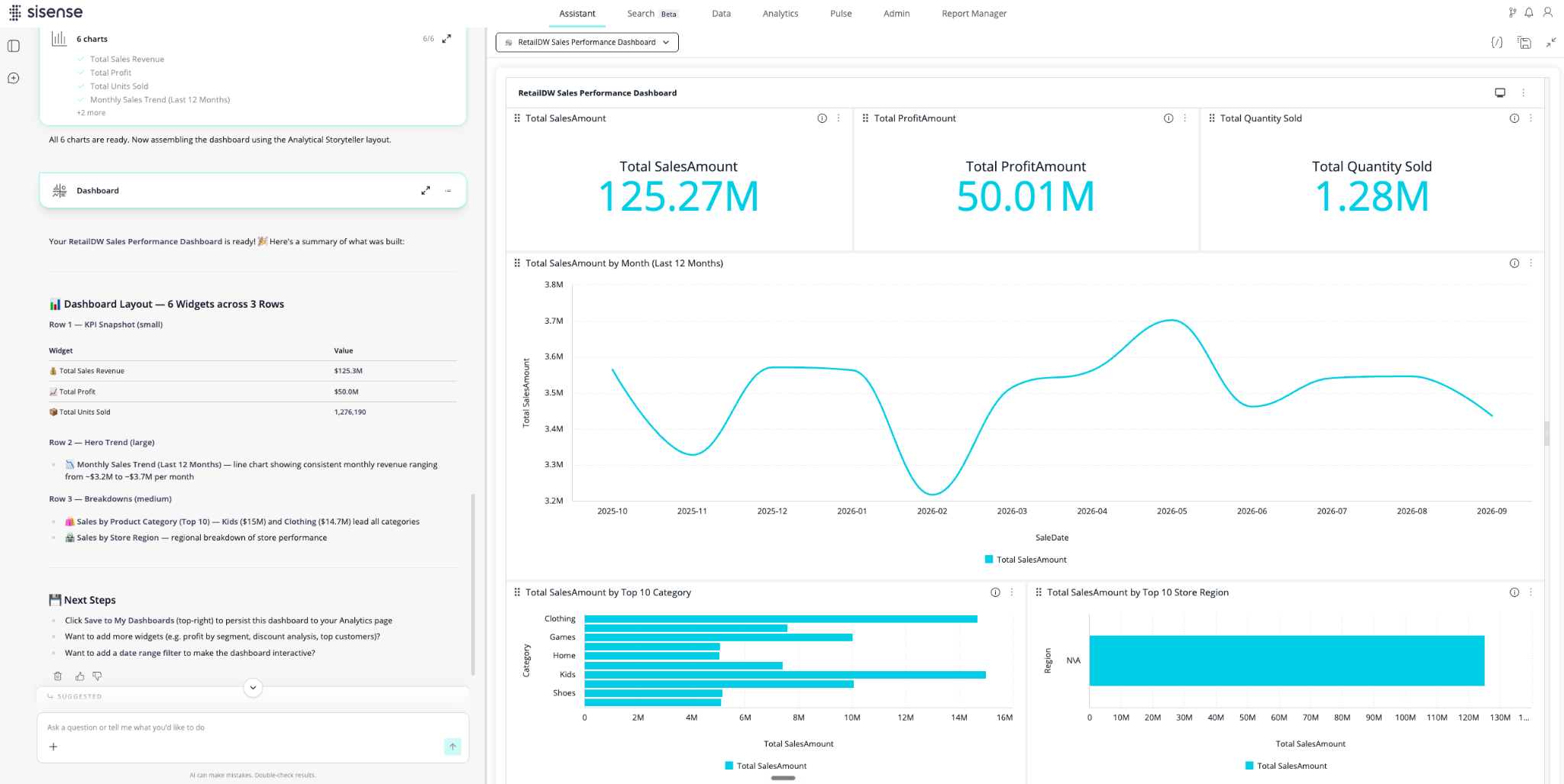
Task: Delete the response with the trash icon
Action: click(x=58, y=676)
